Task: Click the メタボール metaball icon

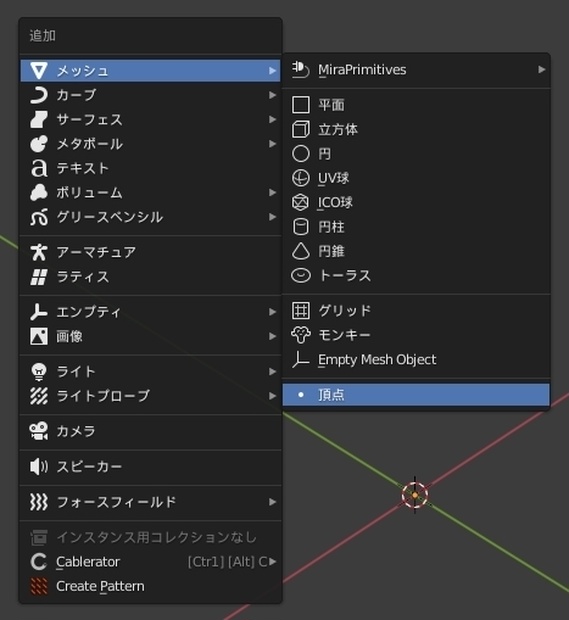Action: (x=39, y=144)
